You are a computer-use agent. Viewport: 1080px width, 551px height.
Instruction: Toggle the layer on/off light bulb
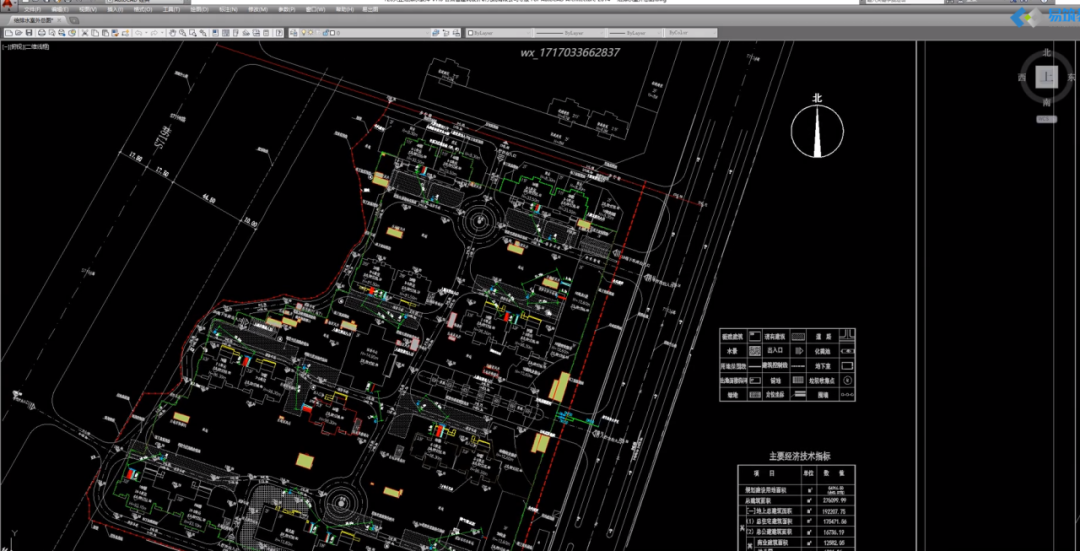[x=304, y=33]
